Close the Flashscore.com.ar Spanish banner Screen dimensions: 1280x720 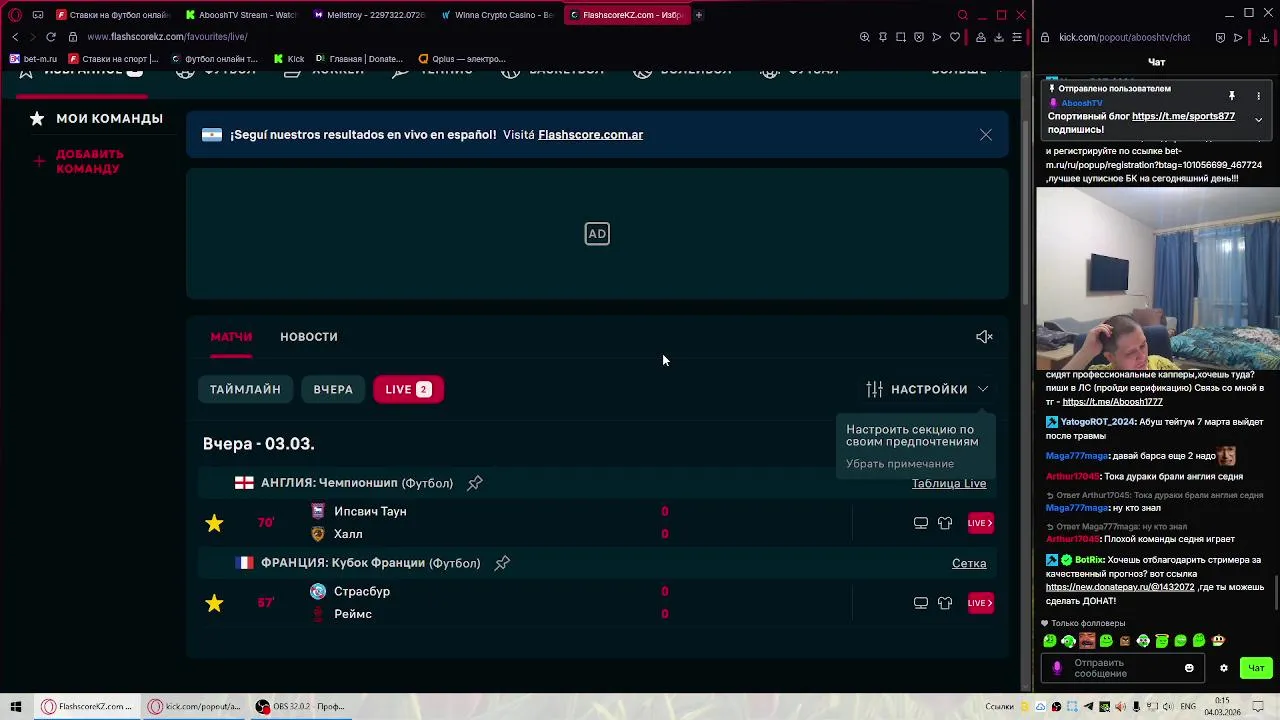[x=986, y=135]
